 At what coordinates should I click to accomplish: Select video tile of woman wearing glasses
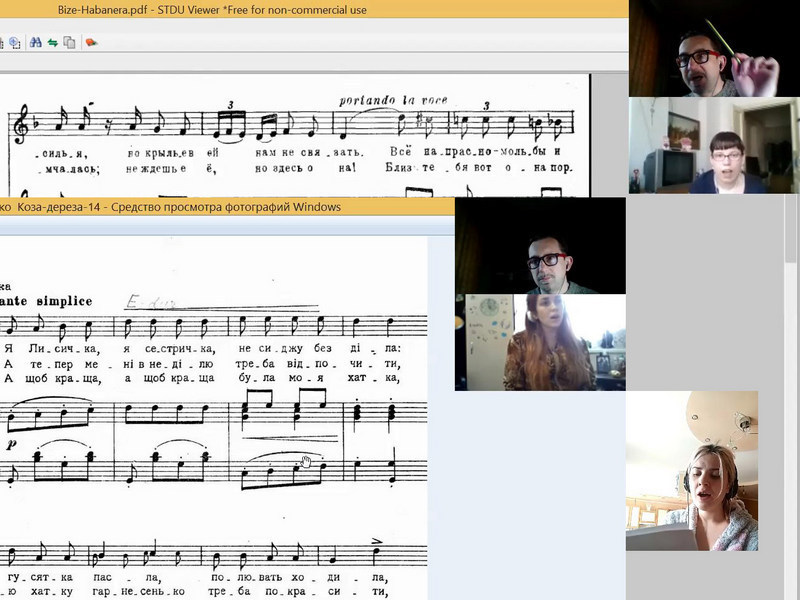click(x=714, y=145)
